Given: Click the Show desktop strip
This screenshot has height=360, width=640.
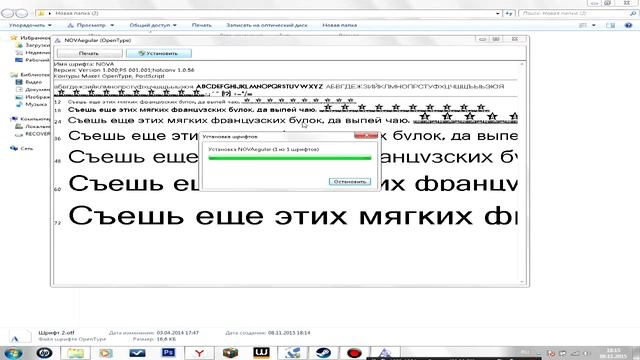Looking at the screenshot, I should [636, 353].
